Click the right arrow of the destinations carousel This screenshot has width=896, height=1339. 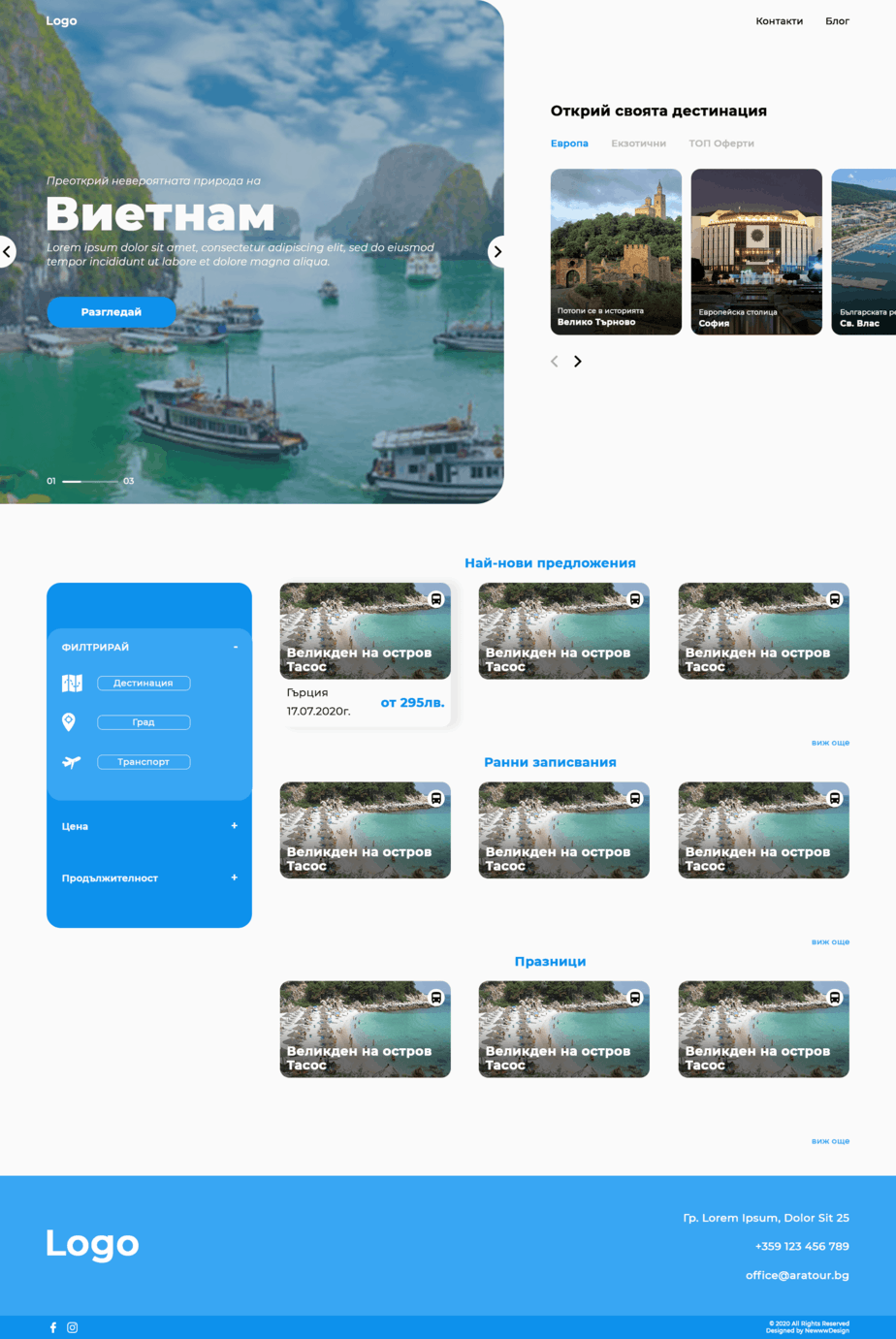coord(578,361)
